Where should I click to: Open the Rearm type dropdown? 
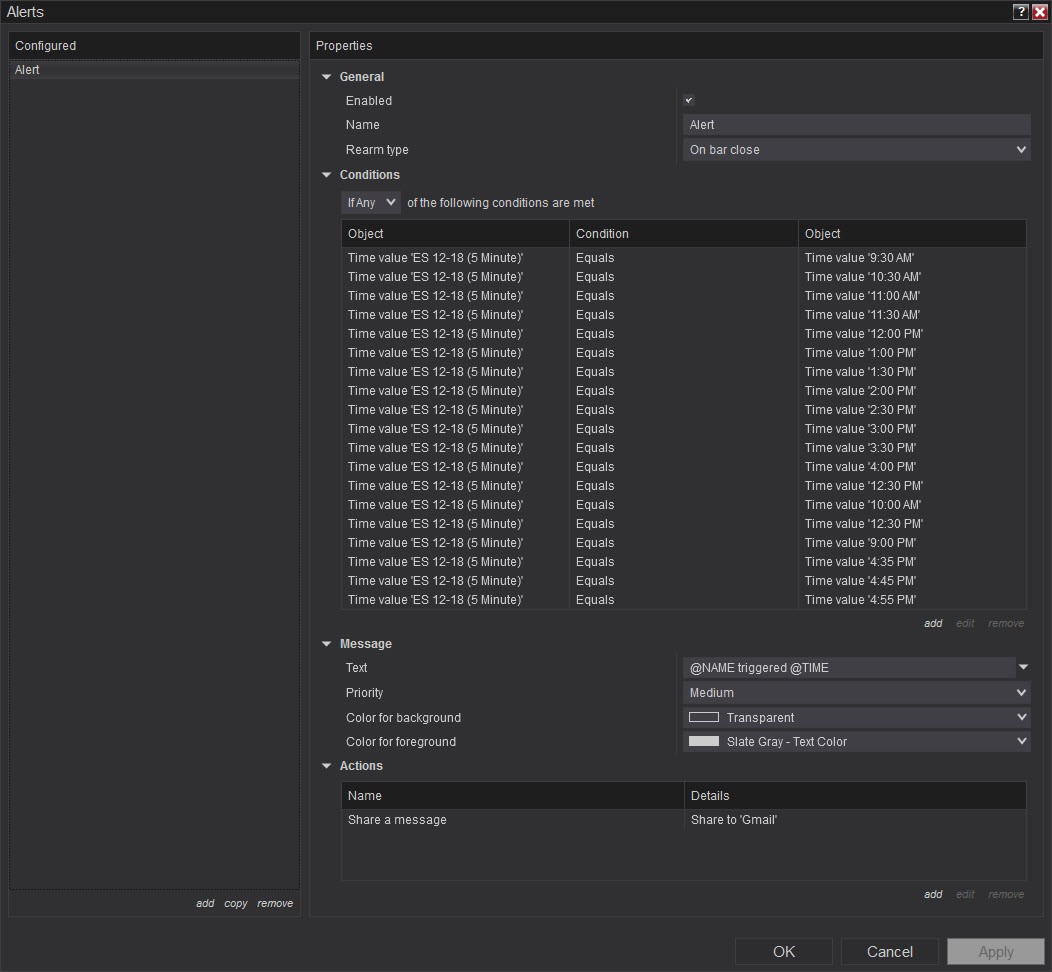coord(856,150)
